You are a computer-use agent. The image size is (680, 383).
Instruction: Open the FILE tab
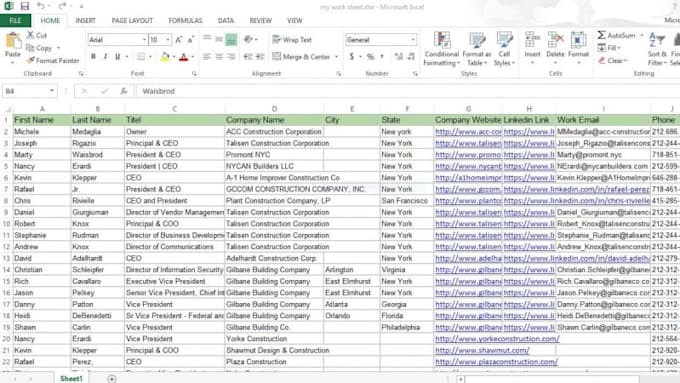click(x=15, y=20)
